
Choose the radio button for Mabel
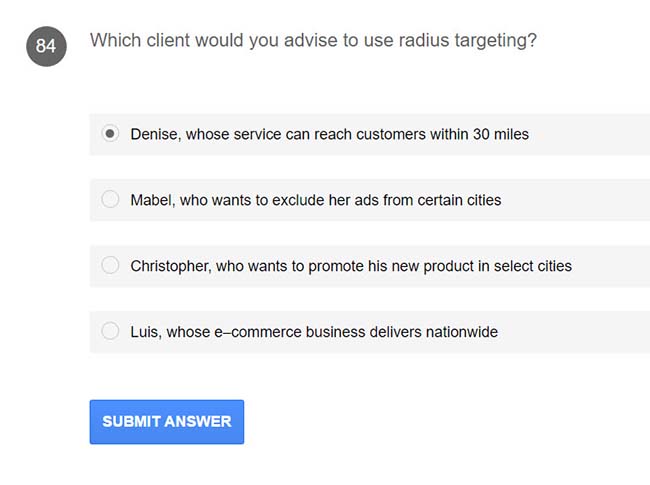110,199
